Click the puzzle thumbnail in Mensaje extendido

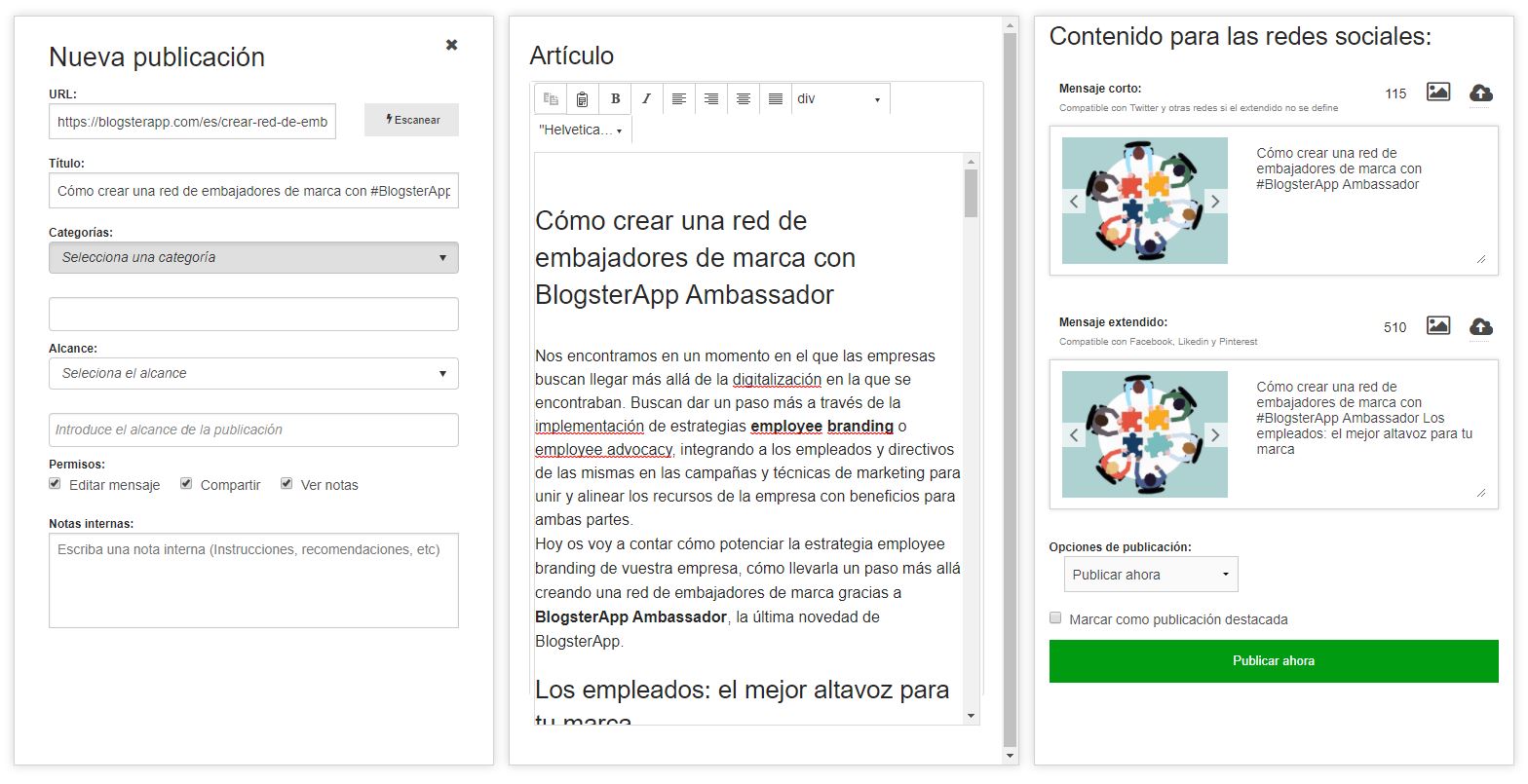click(1145, 434)
